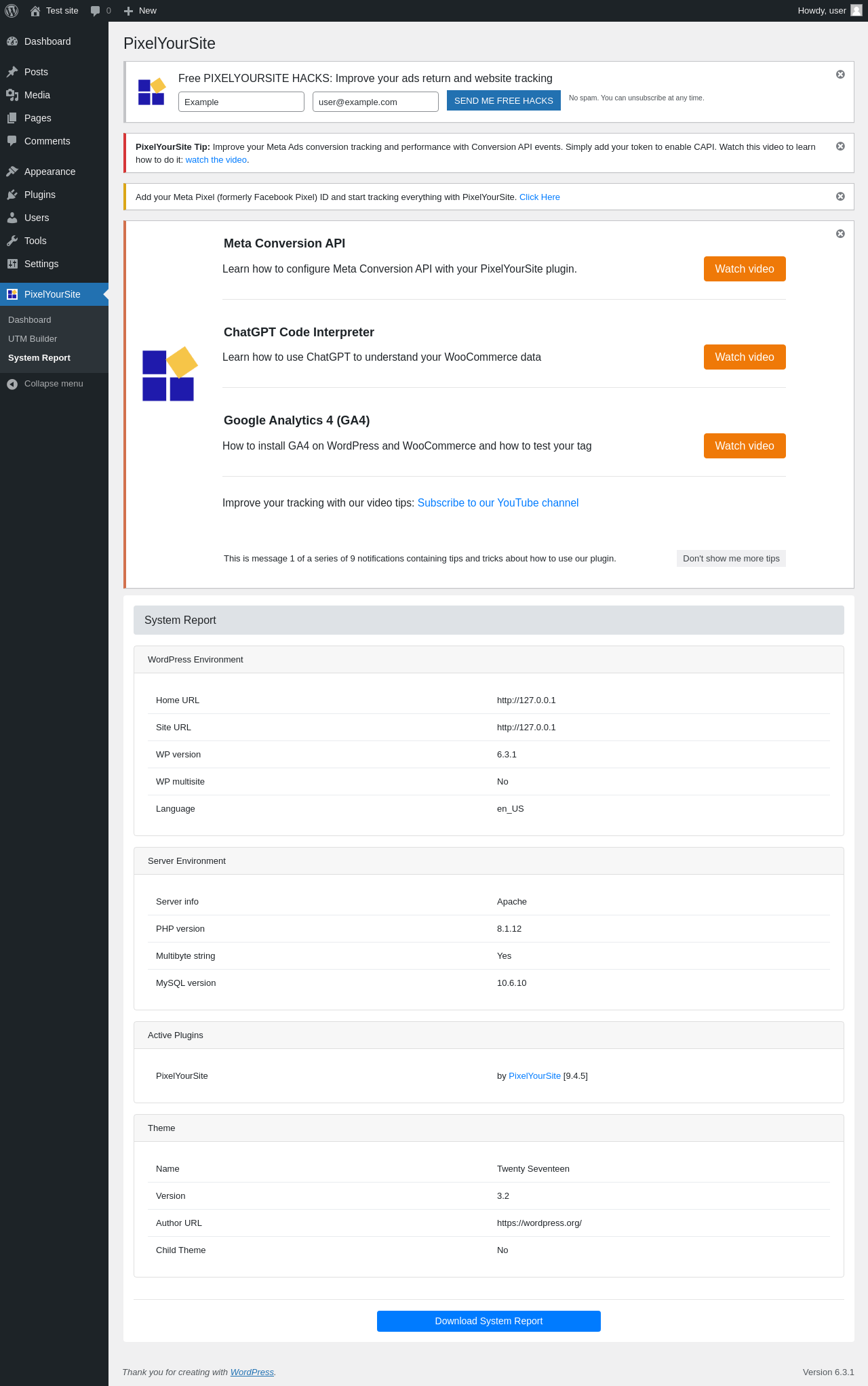The width and height of the screenshot is (868, 1386).
Task: Open the Posts menu
Action: [x=54, y=72]
